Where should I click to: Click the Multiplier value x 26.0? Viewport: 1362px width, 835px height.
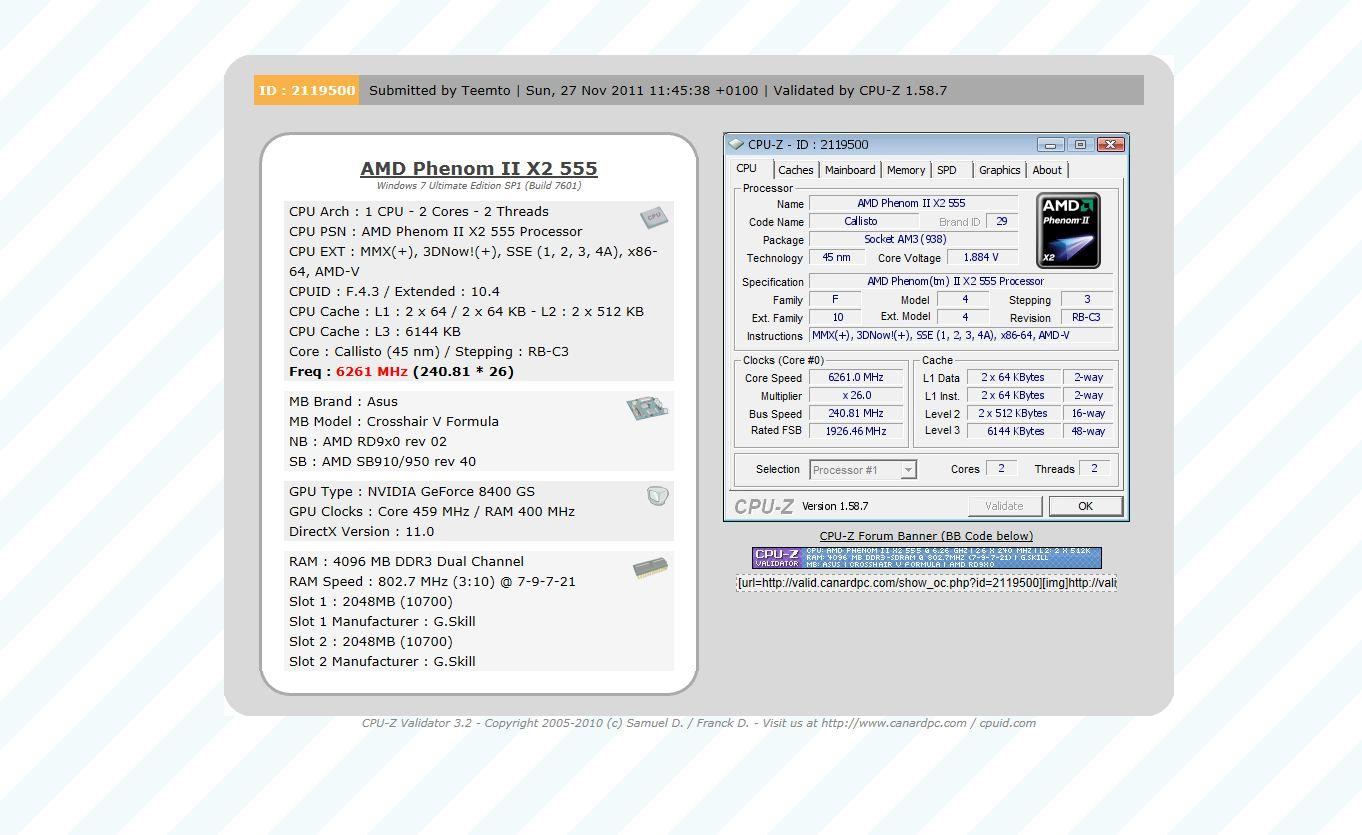pyautogui.click(x=856, y=396)
